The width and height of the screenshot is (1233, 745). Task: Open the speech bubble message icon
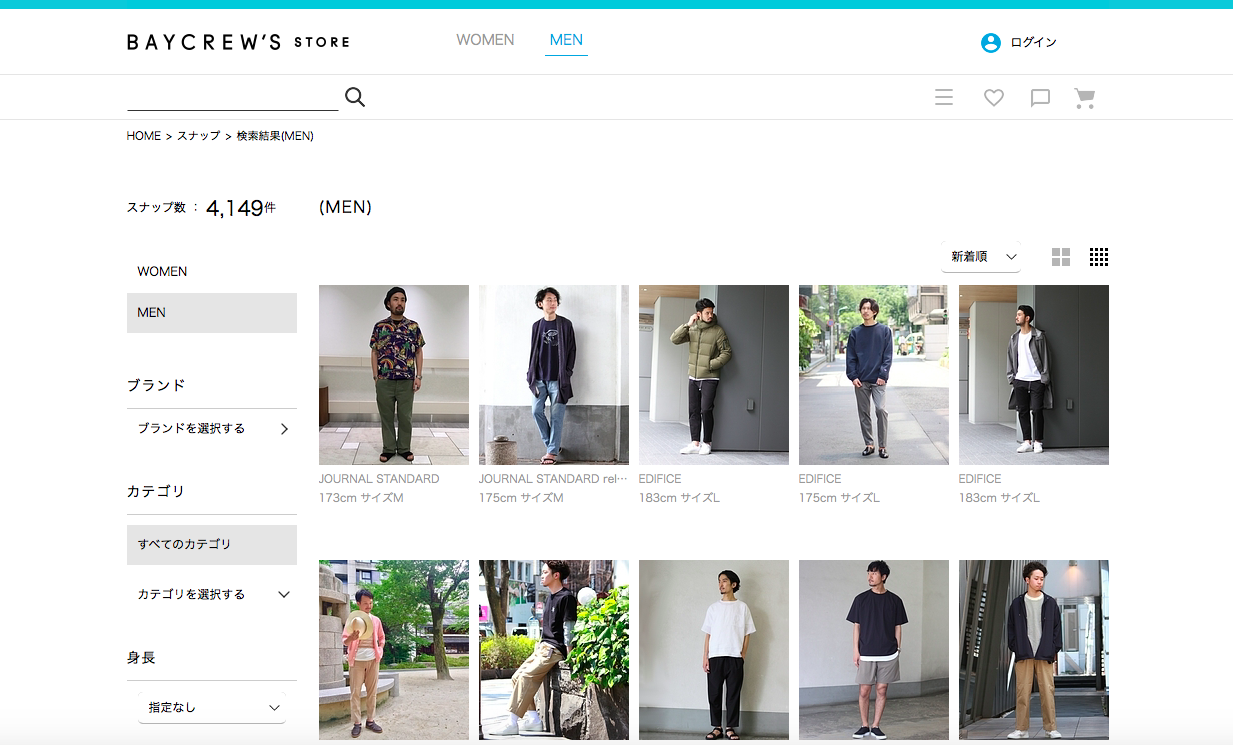click(x=1040, y=98)
